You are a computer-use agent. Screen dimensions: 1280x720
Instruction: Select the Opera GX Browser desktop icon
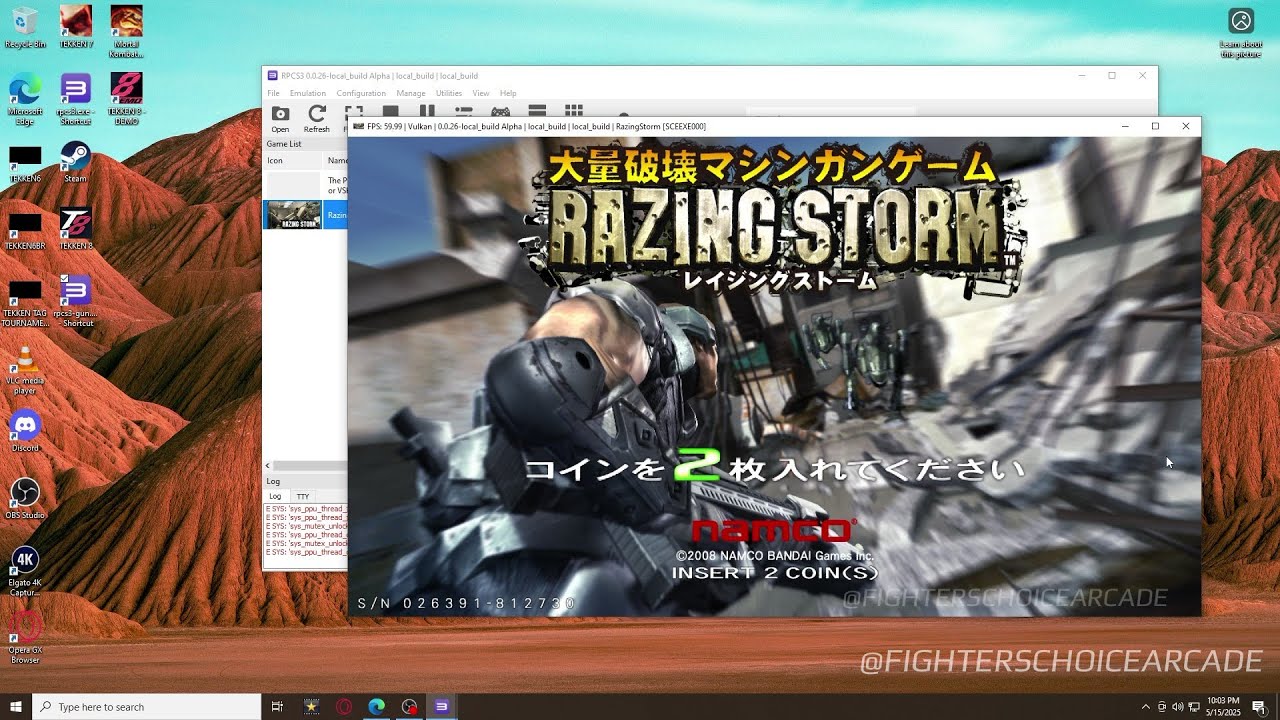click(25, 638)
